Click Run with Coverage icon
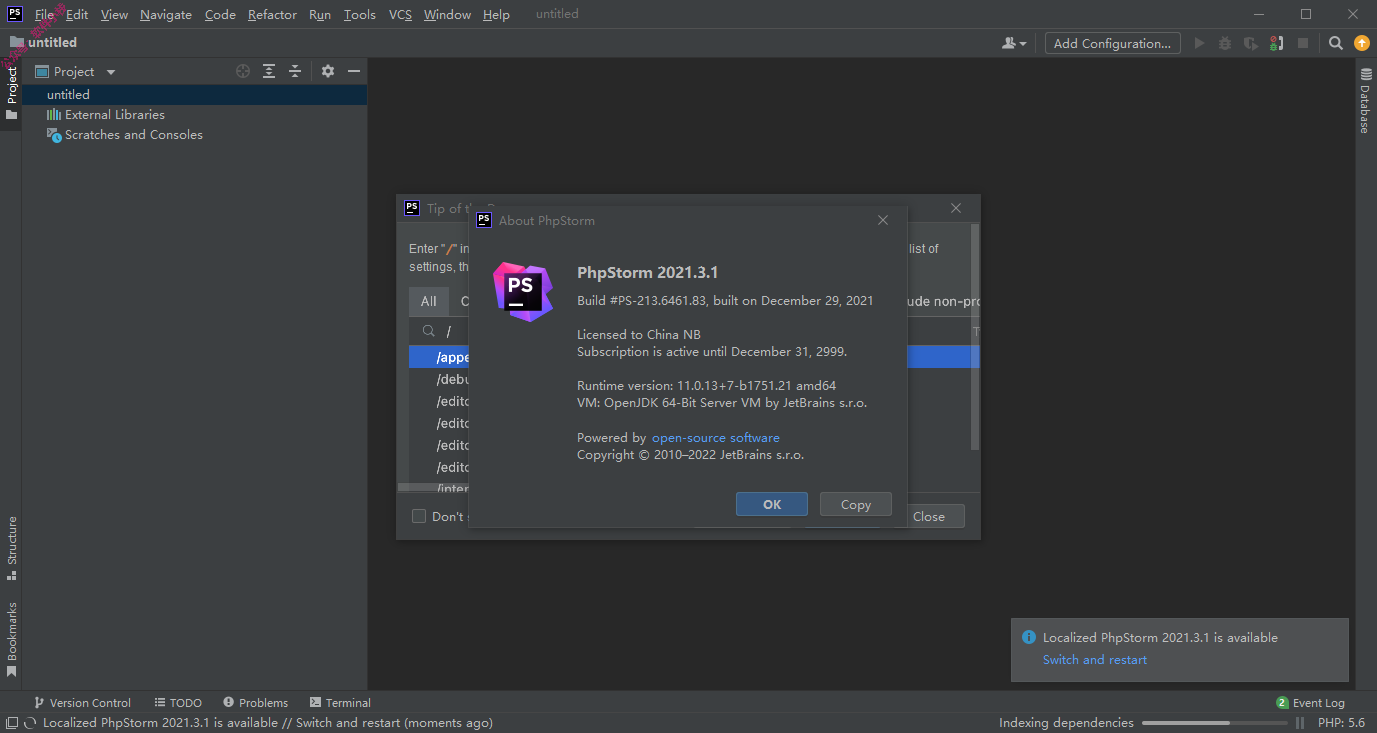 (1251, 43)
